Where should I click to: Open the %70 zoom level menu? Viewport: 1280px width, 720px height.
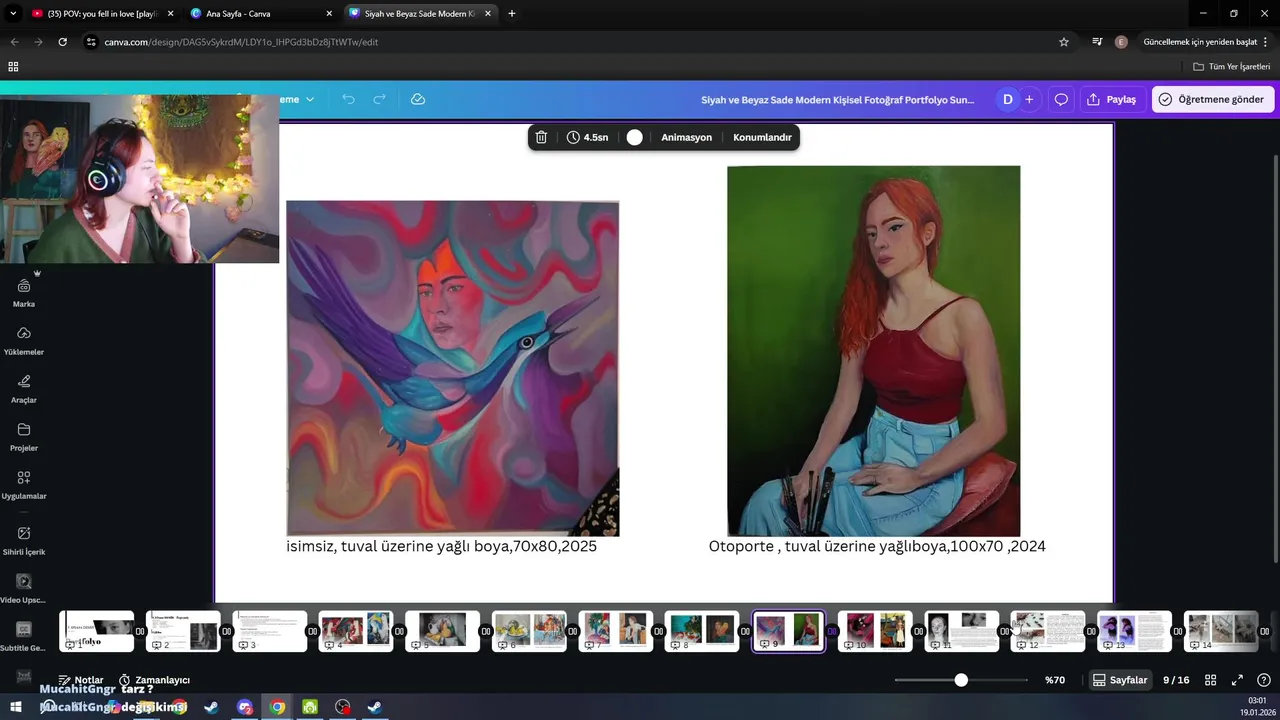point(1055,680)
